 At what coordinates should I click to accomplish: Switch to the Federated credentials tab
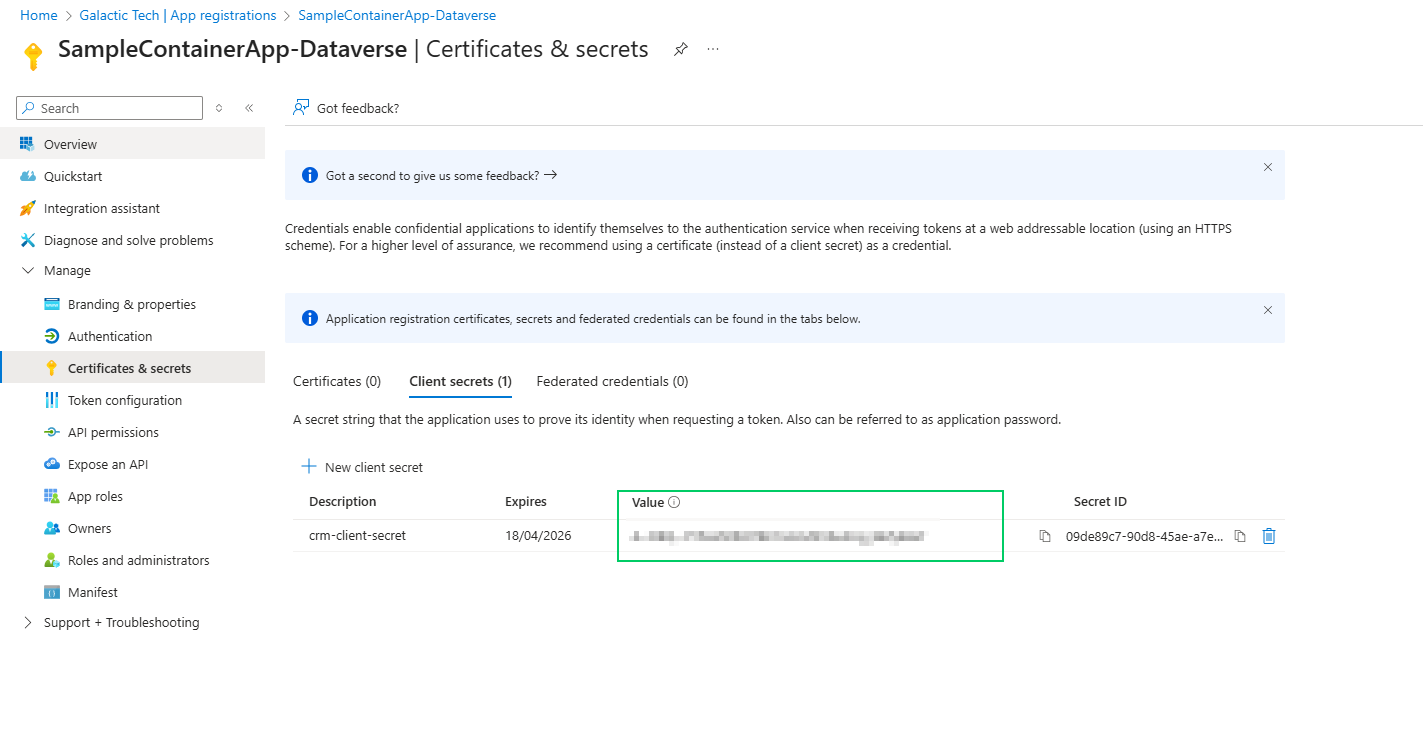[x=612, y=381]
